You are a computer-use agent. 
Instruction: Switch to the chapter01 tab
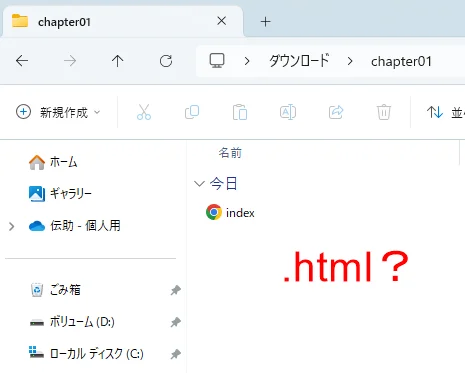click(x=123, y=22)
